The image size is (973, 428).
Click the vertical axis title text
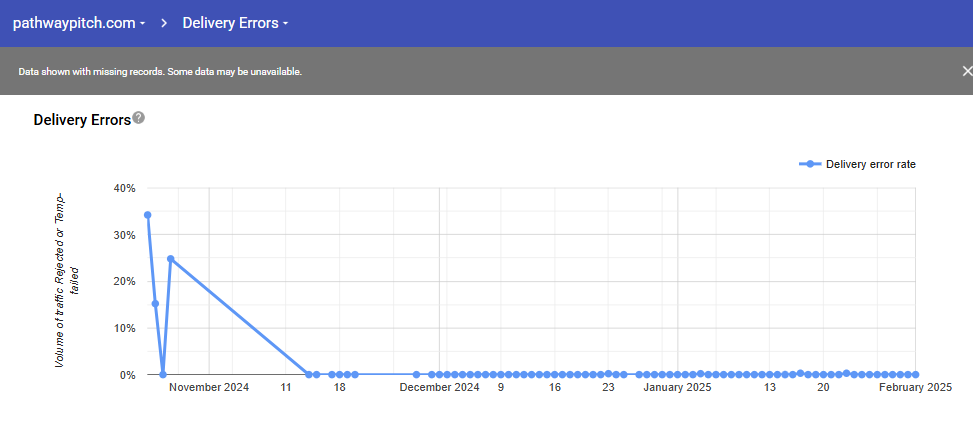click(66, 280)
